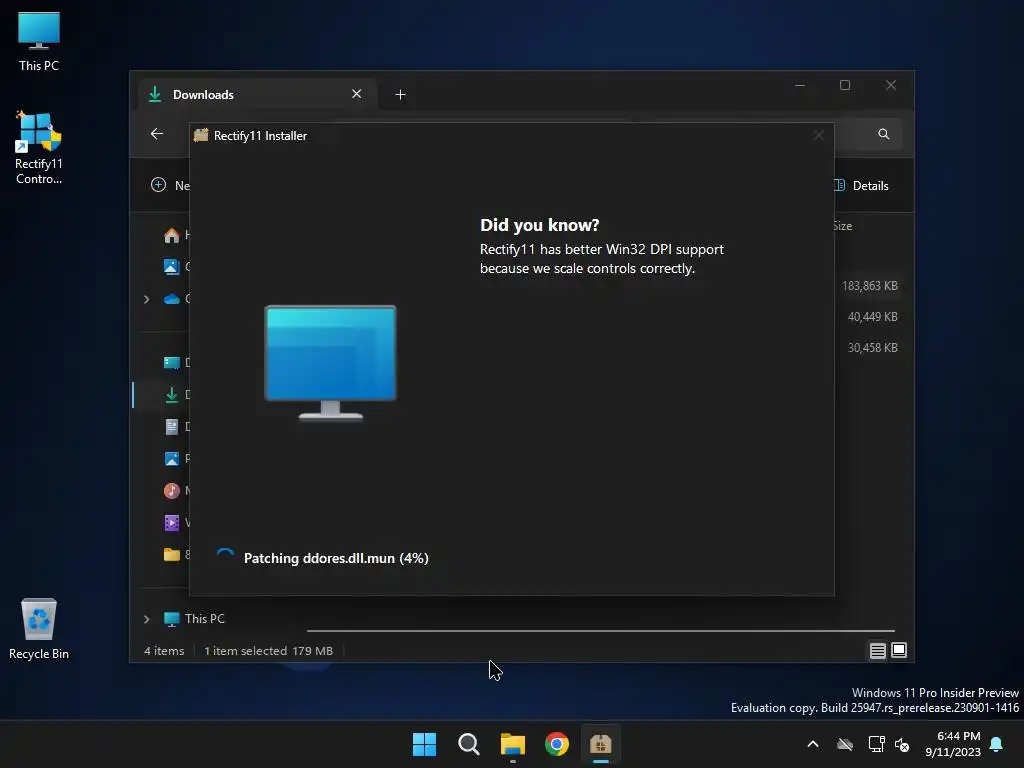Show hidden system tray icons

tap(813, 744)
